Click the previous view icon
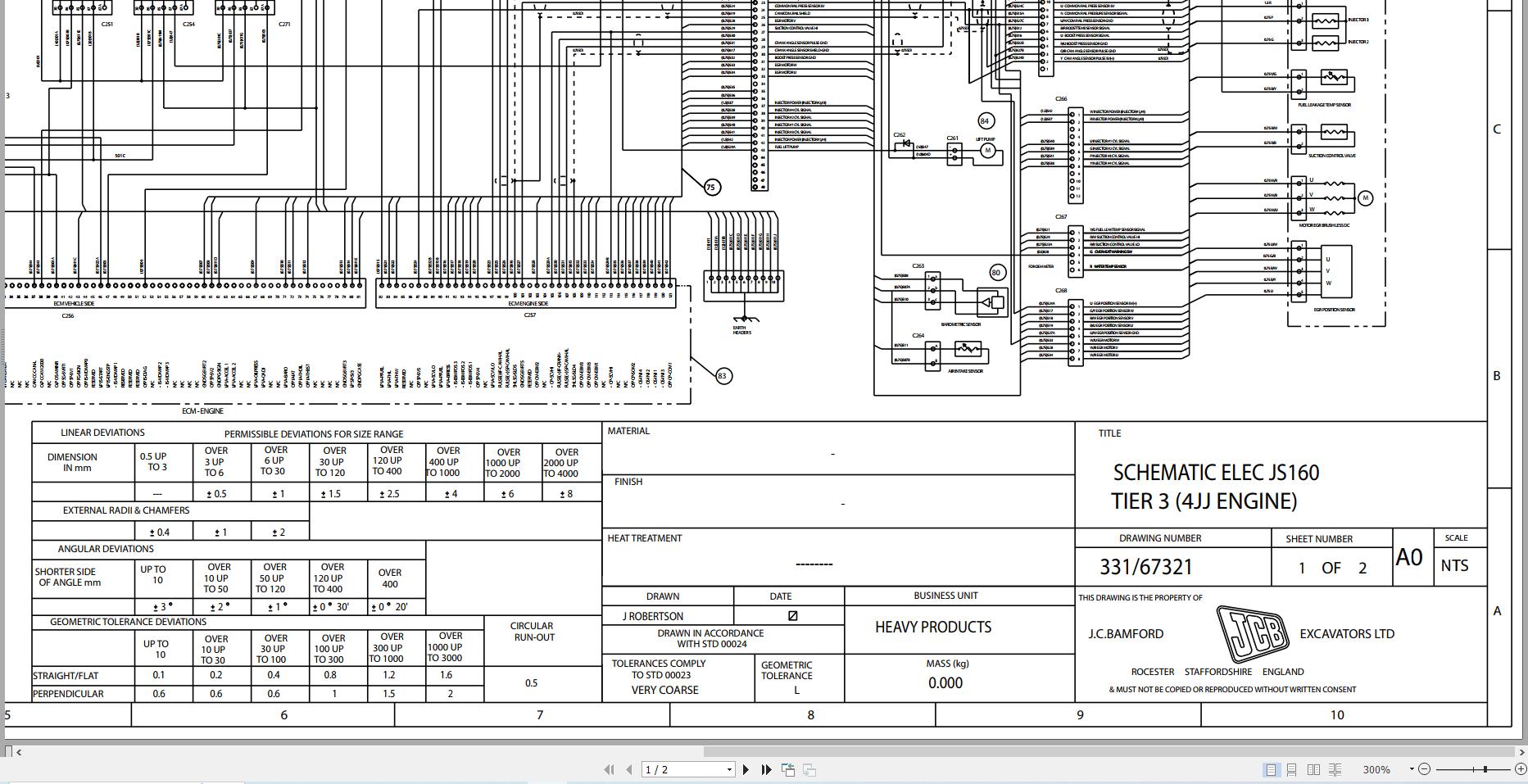The width and height of the screenshot is (1528, 784). click(789, 769)
